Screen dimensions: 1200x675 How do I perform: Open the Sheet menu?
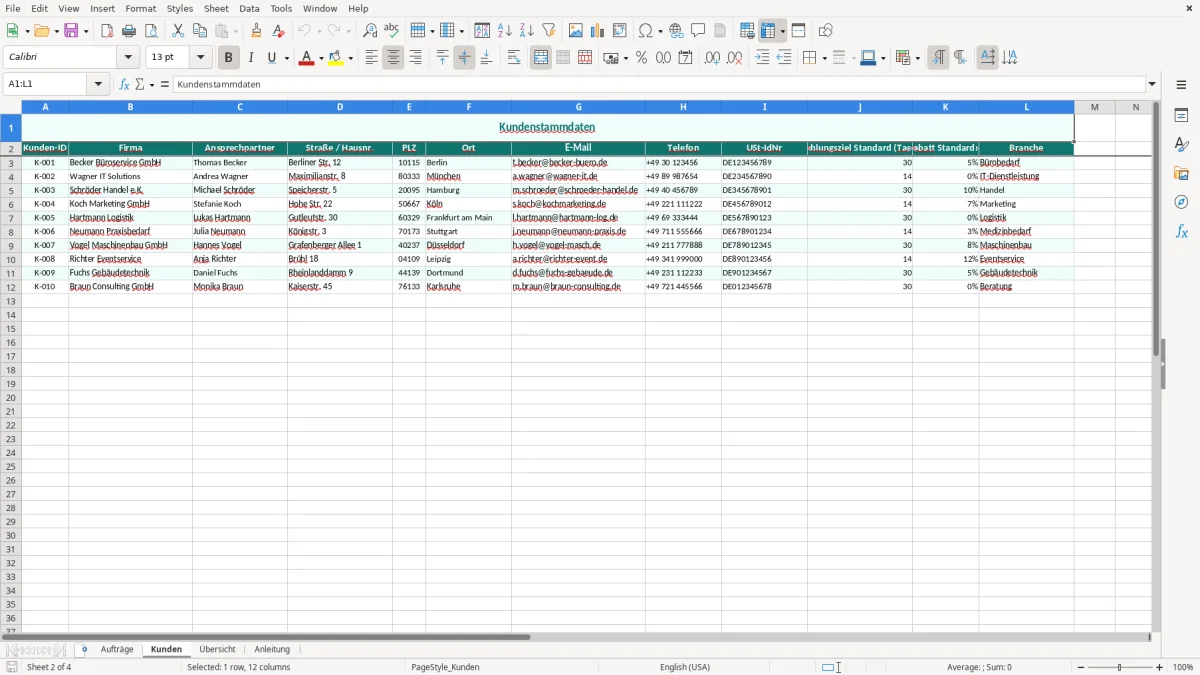pyautogui.click(x=216, y=8)
